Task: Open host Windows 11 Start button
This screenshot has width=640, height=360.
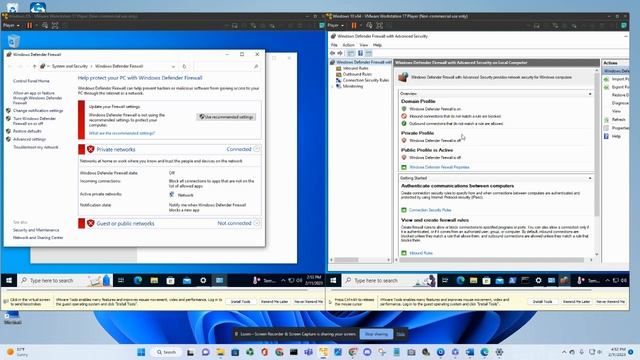Action: pyautogui.click(x=141, y=352)
